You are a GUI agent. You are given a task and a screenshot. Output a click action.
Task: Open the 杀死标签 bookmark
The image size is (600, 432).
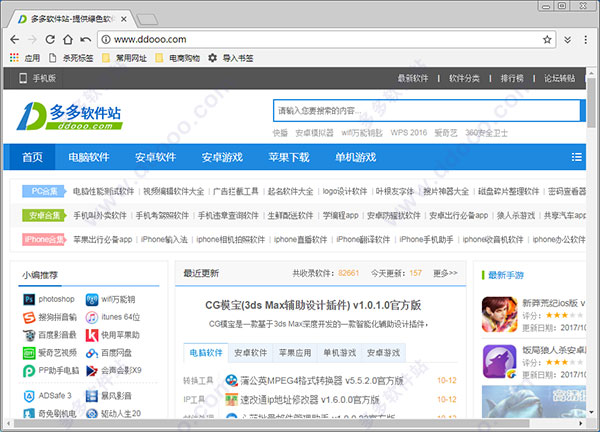pos(72,58)
